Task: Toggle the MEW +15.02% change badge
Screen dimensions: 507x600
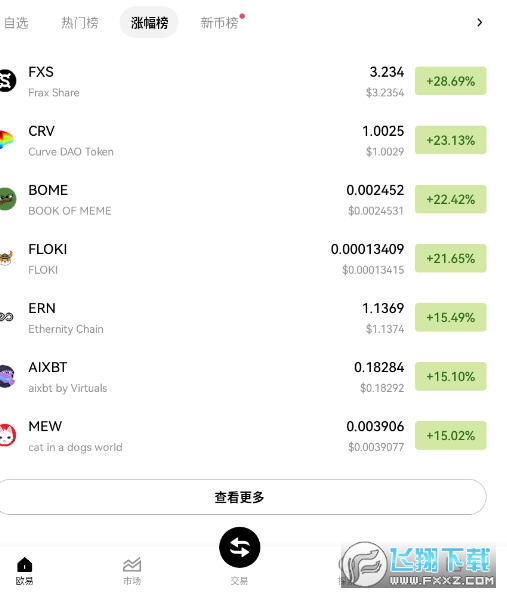Action: [x=451, y=435]
